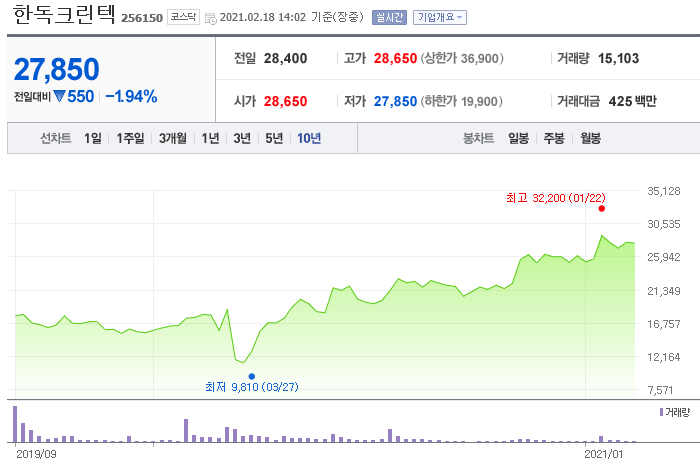The width and height of the screenshot is (700, 464).
Task: Click the timestamp 2021.02.18 14:02
Action: point(263,17)
